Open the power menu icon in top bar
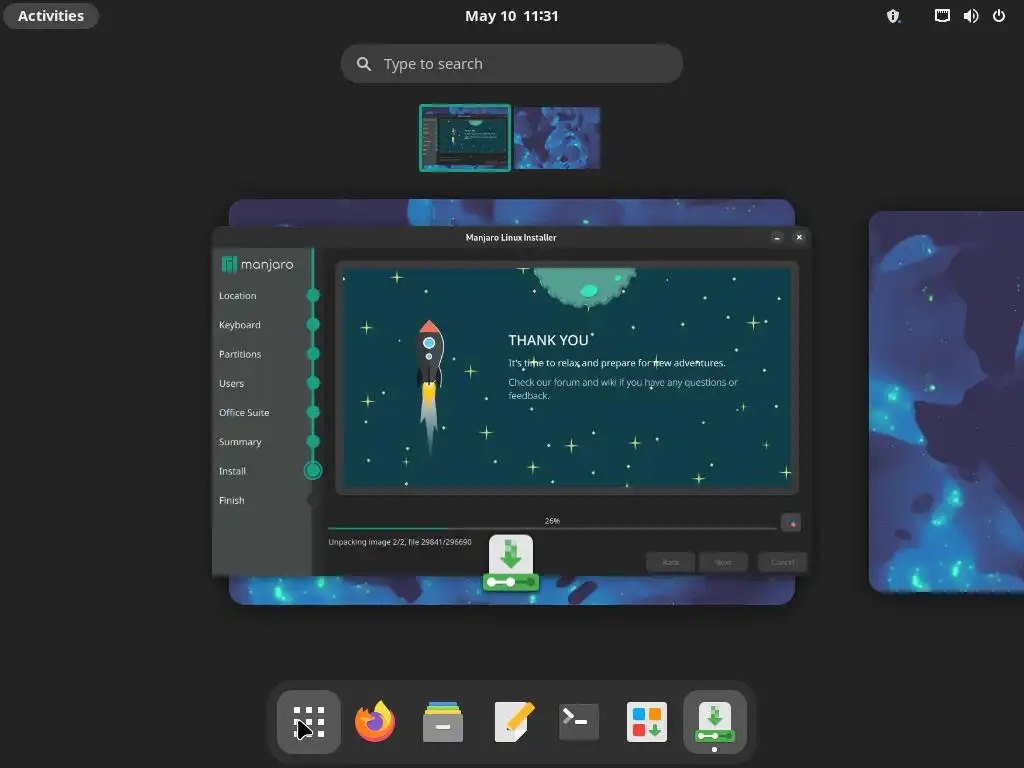This screenshot has height=768, width=1024. pos(999,16)
